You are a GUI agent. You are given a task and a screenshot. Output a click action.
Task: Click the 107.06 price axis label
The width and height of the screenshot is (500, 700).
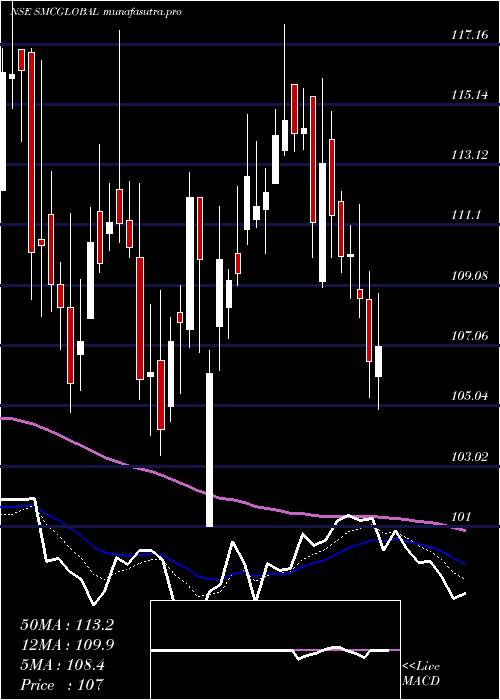click(470, 336)
